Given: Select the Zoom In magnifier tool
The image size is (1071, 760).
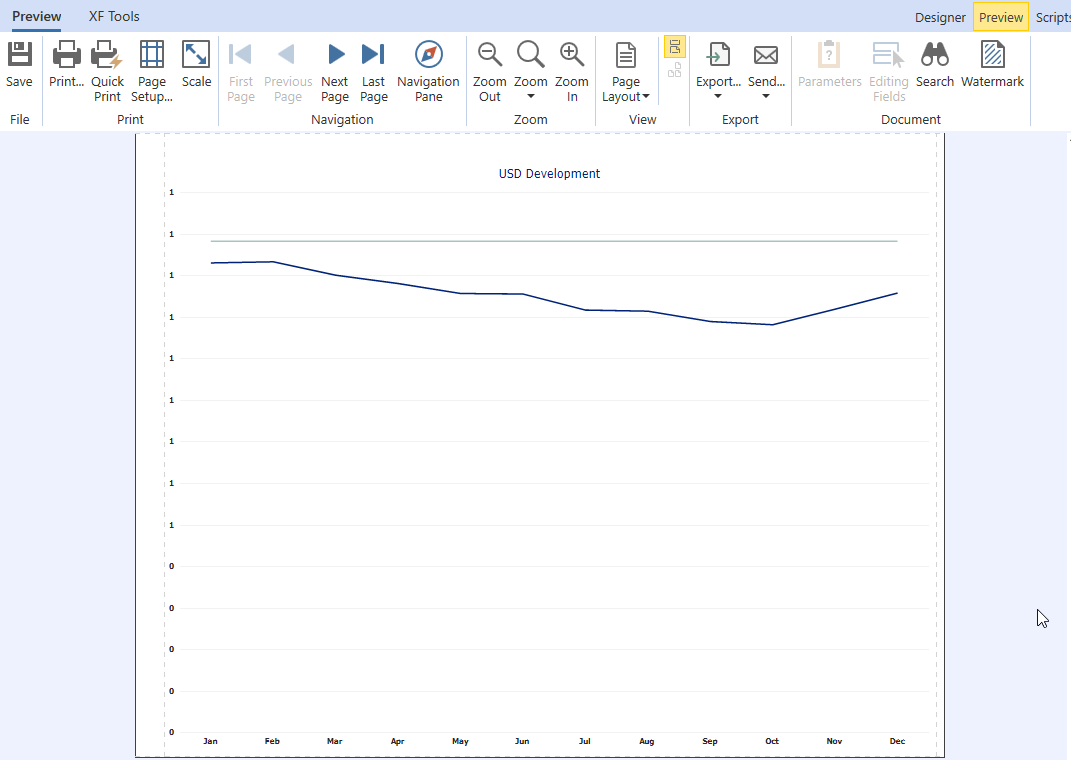Looking at the screenshot, I should pos(571,54).
